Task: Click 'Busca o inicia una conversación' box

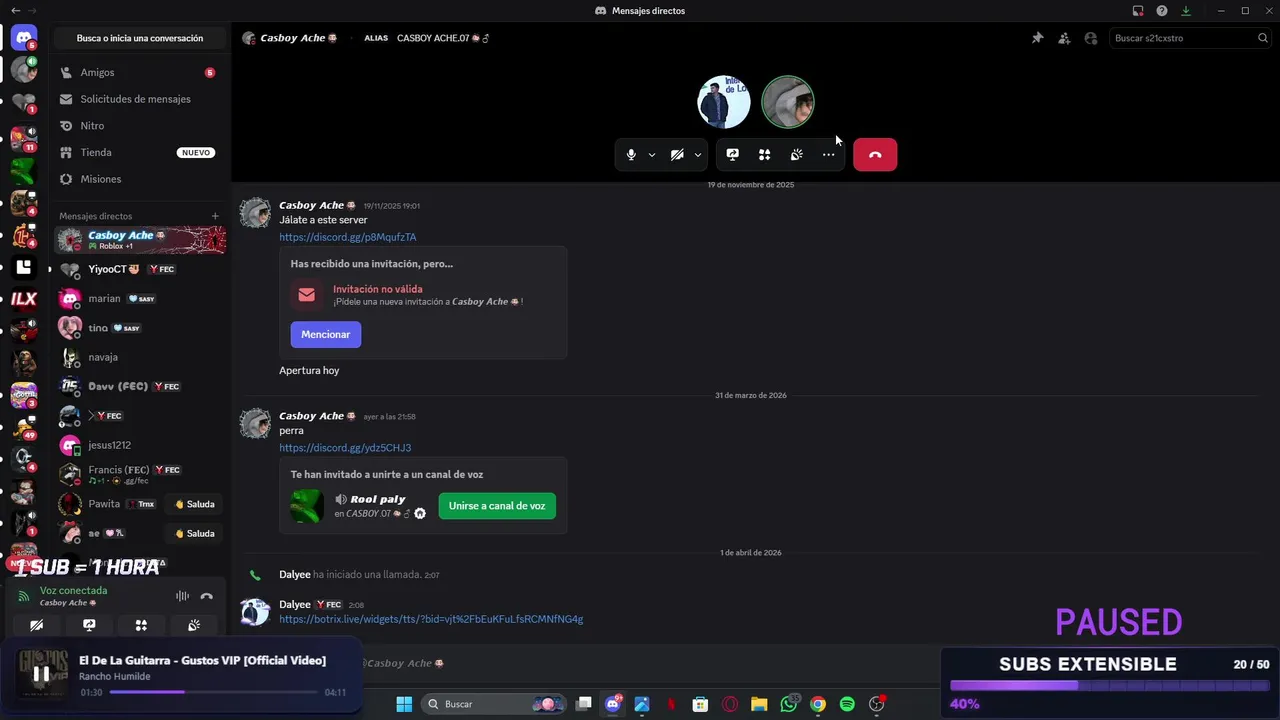Action: pos(140,38)
